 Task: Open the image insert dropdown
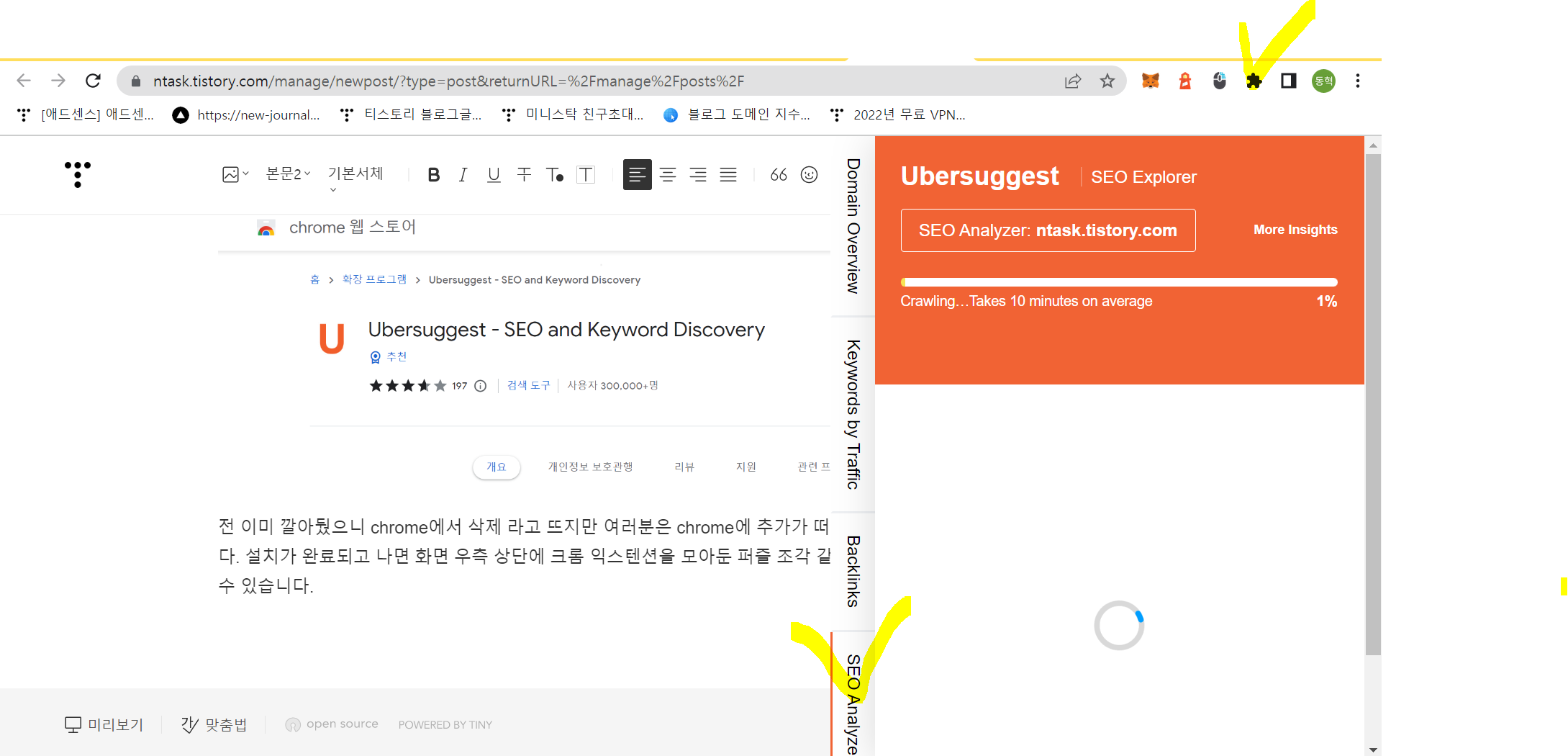coord(235,174)
